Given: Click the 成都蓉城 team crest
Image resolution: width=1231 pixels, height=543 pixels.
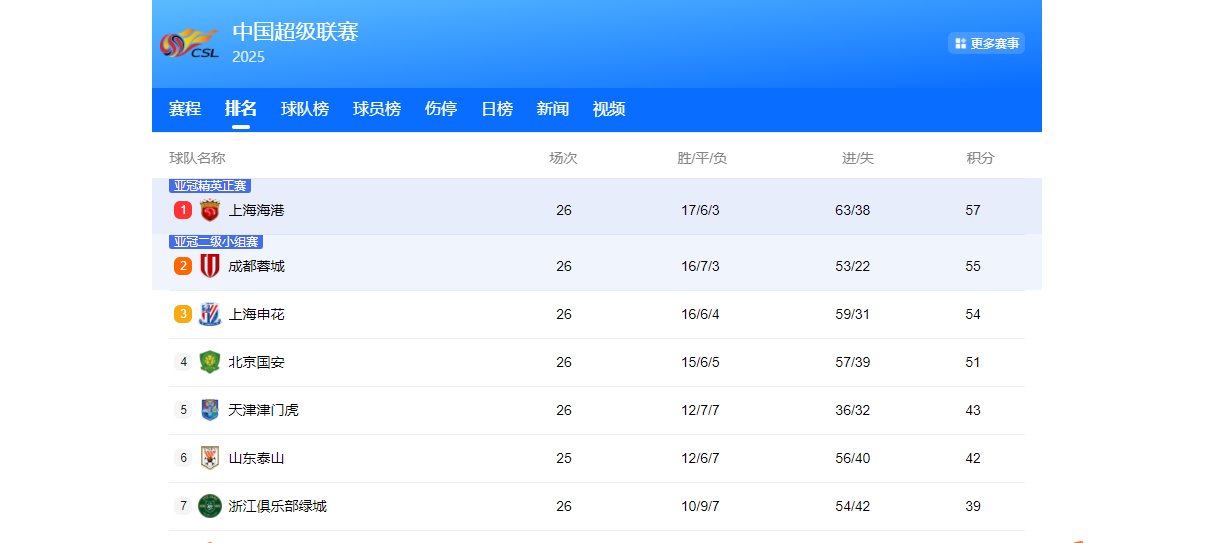Looking at the screenshot, I should click(210, 266).
